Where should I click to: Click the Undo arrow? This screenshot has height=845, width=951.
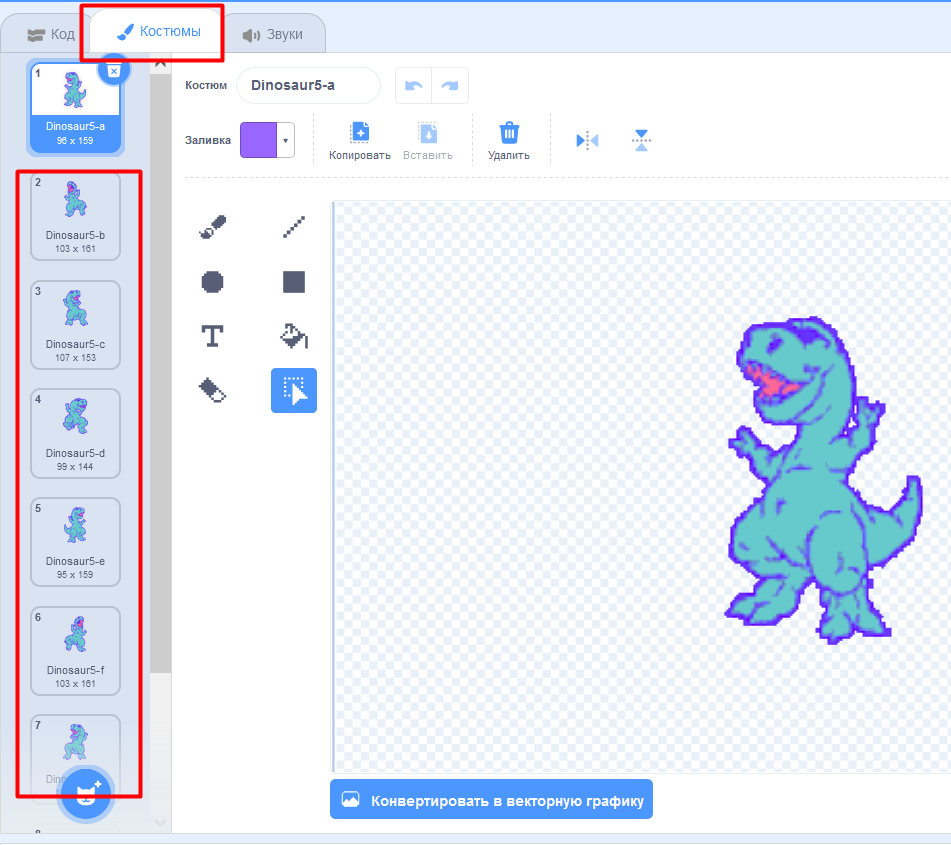pos(414,85)
